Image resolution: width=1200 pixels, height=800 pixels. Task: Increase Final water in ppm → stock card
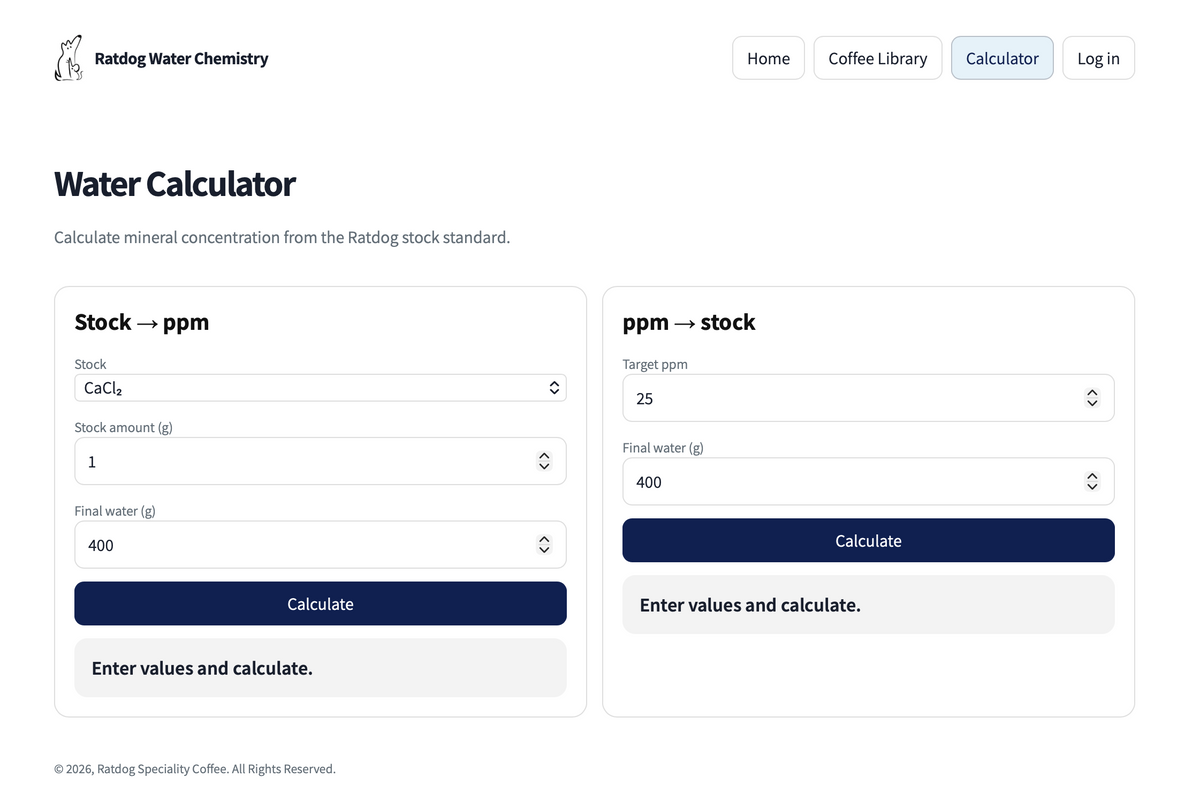(x=1092, y=477)
